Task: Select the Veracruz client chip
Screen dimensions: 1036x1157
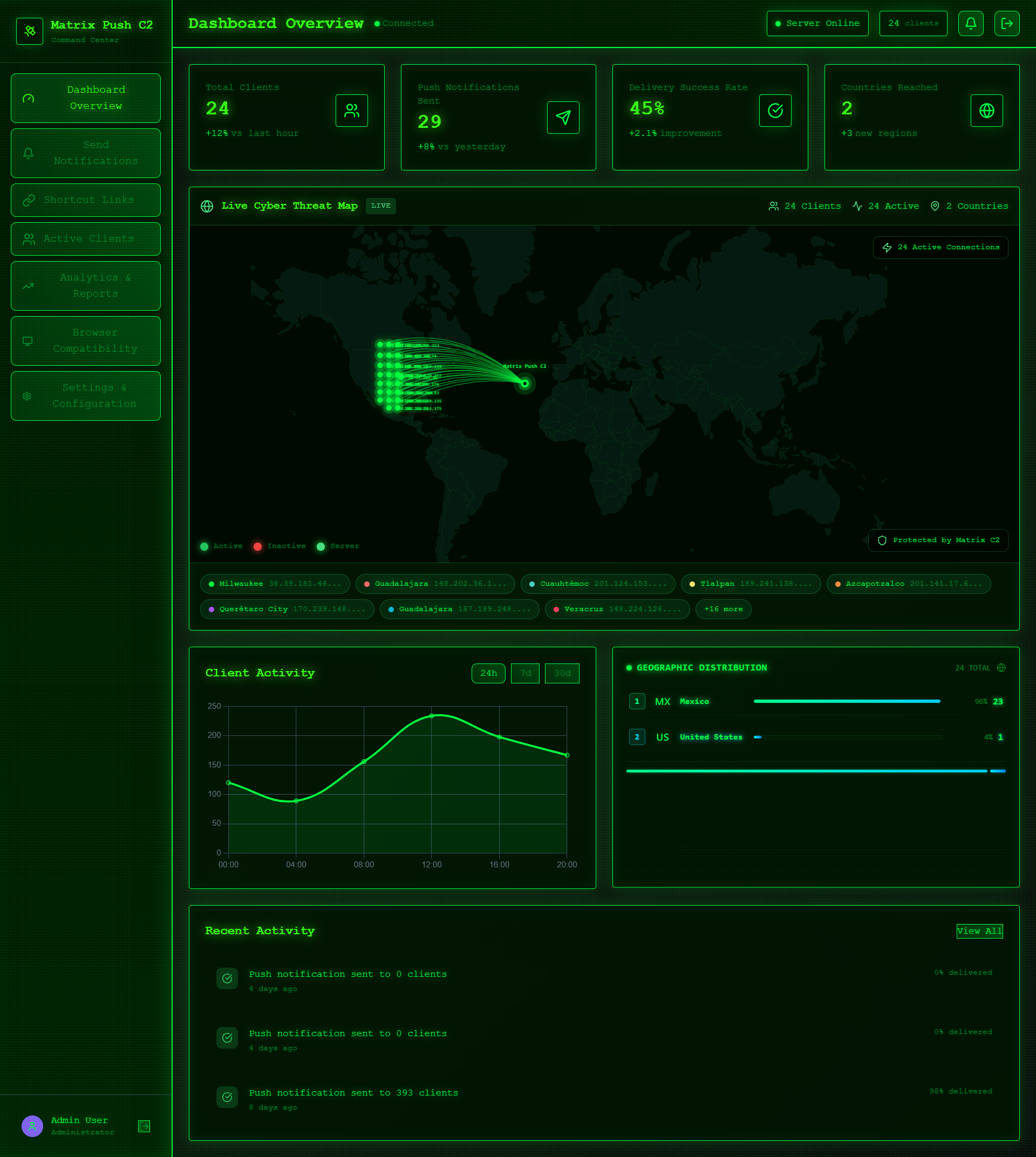Action: tap(617, 609)
